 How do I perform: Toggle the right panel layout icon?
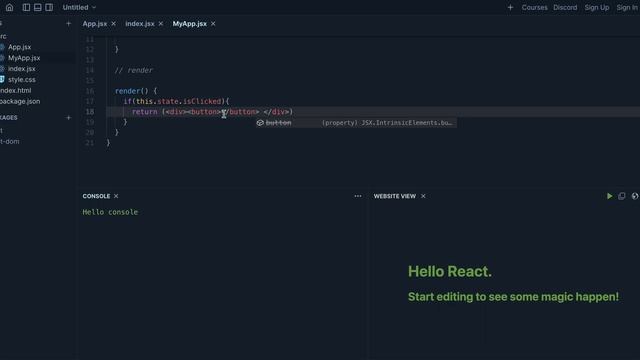coord(49,7)
